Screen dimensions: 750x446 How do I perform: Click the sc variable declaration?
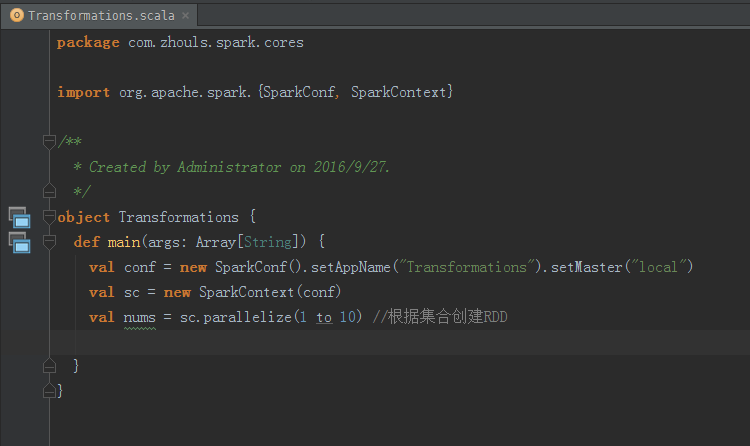[x=132, y=292]
